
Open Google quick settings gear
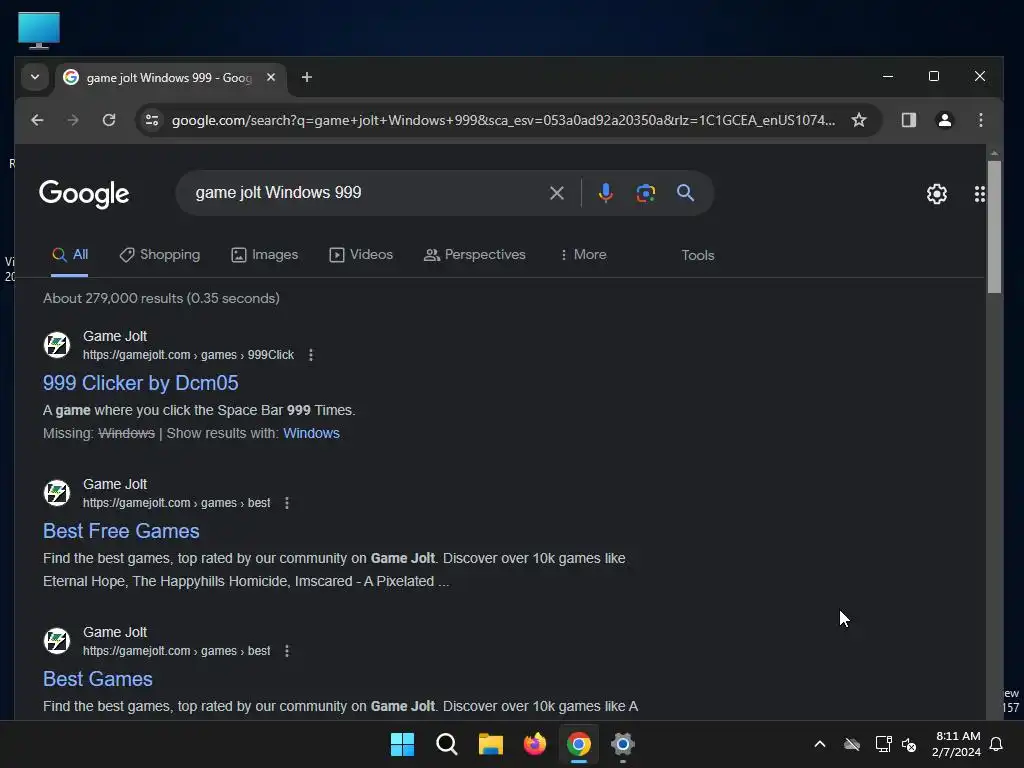pos(936,194)
